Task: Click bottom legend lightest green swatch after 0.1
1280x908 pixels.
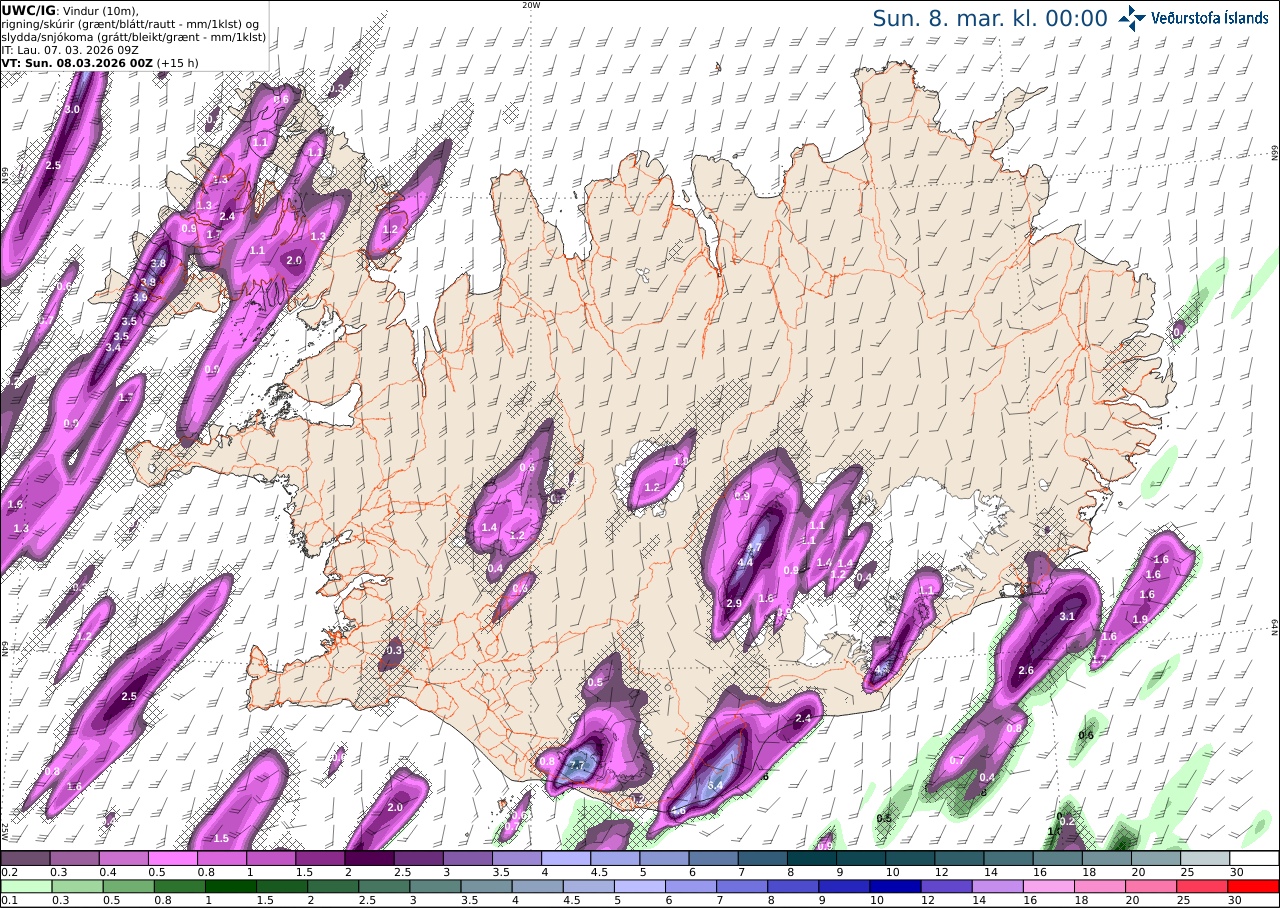Action: coord(25,886)
